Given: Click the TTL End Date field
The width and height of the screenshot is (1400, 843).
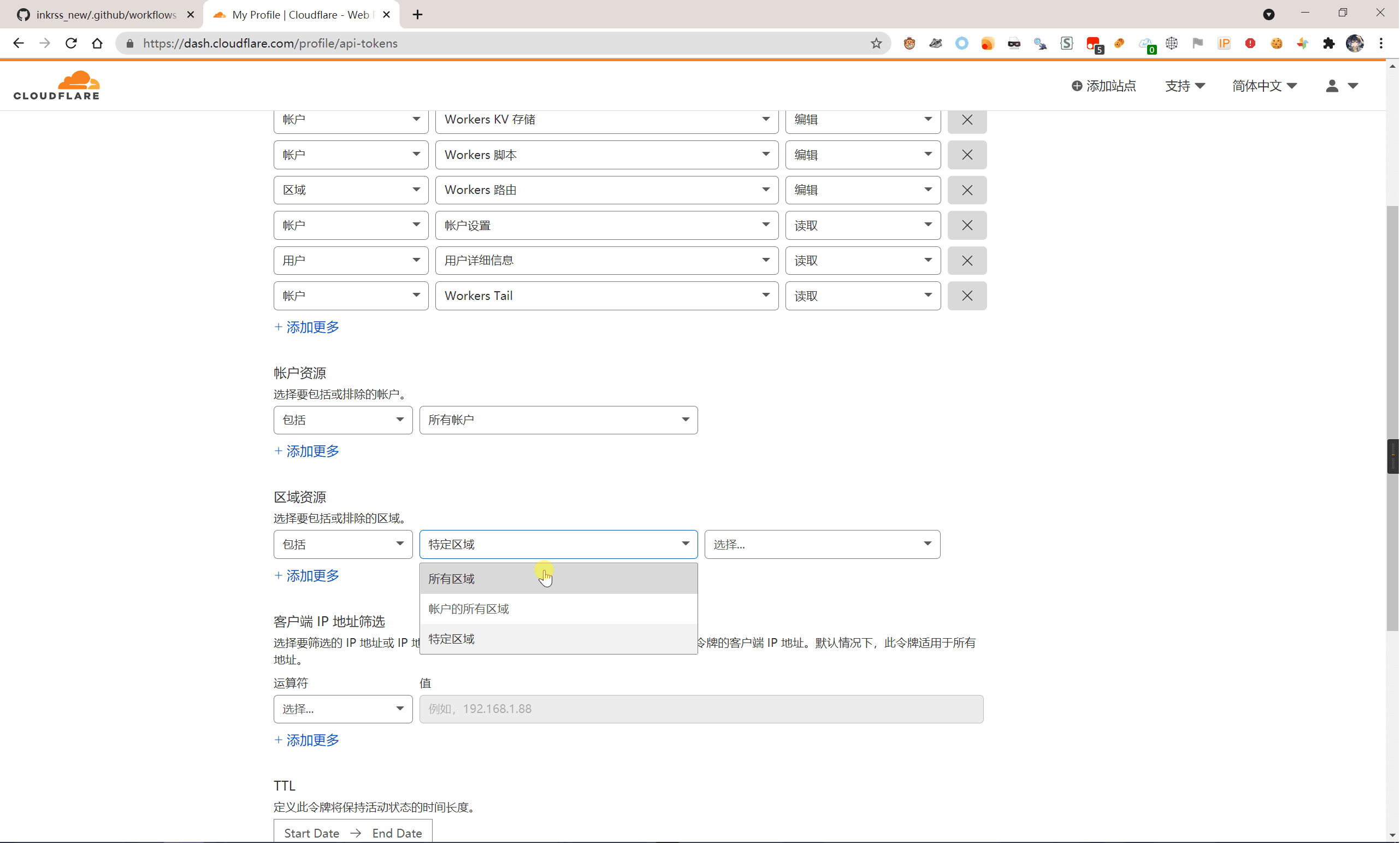Looking at the screenshot, I should click(397, 833).
